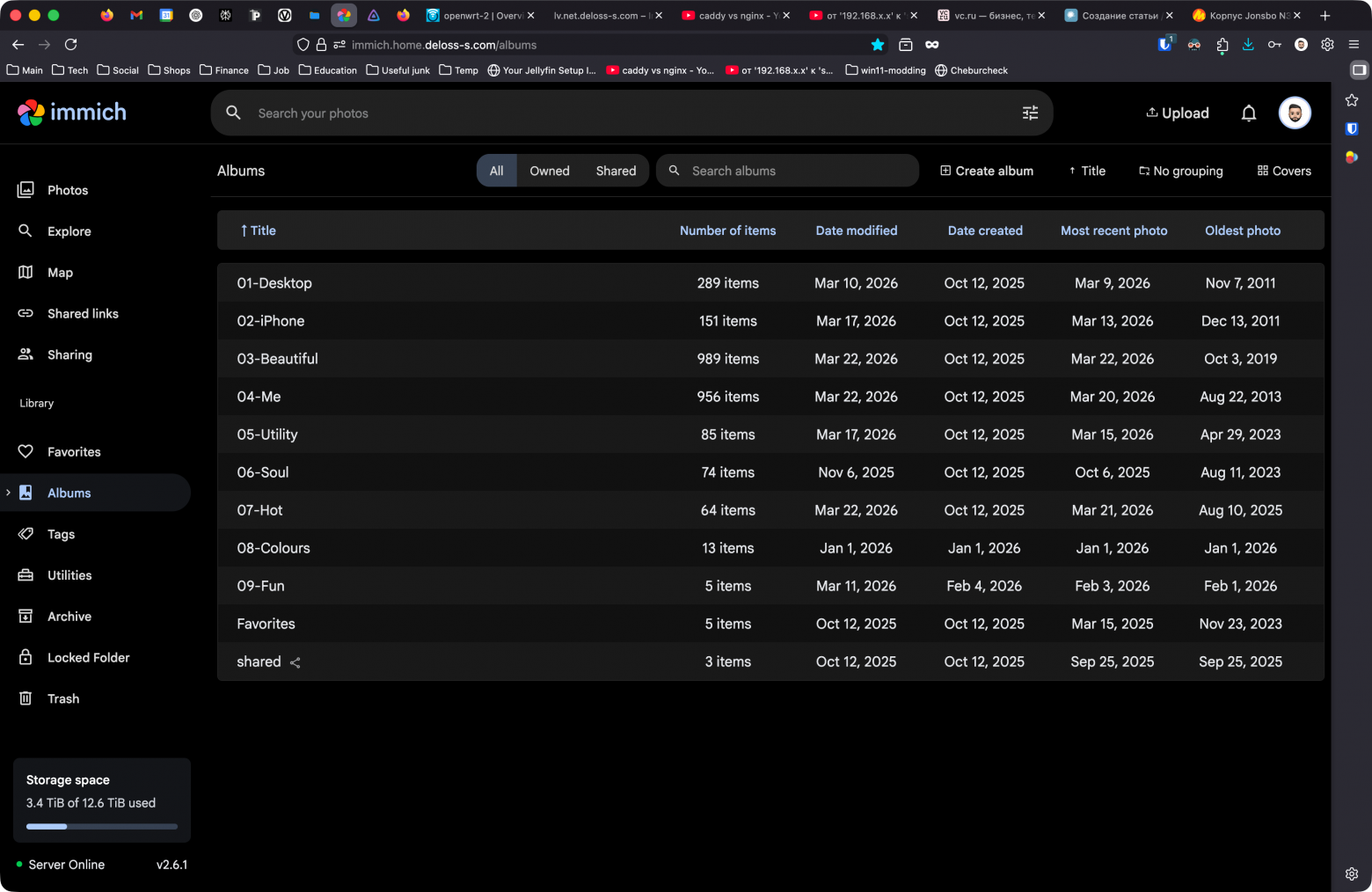Select the Owned albums filter
Screen dimensions: 1372x892
click(x=550, y=171)
